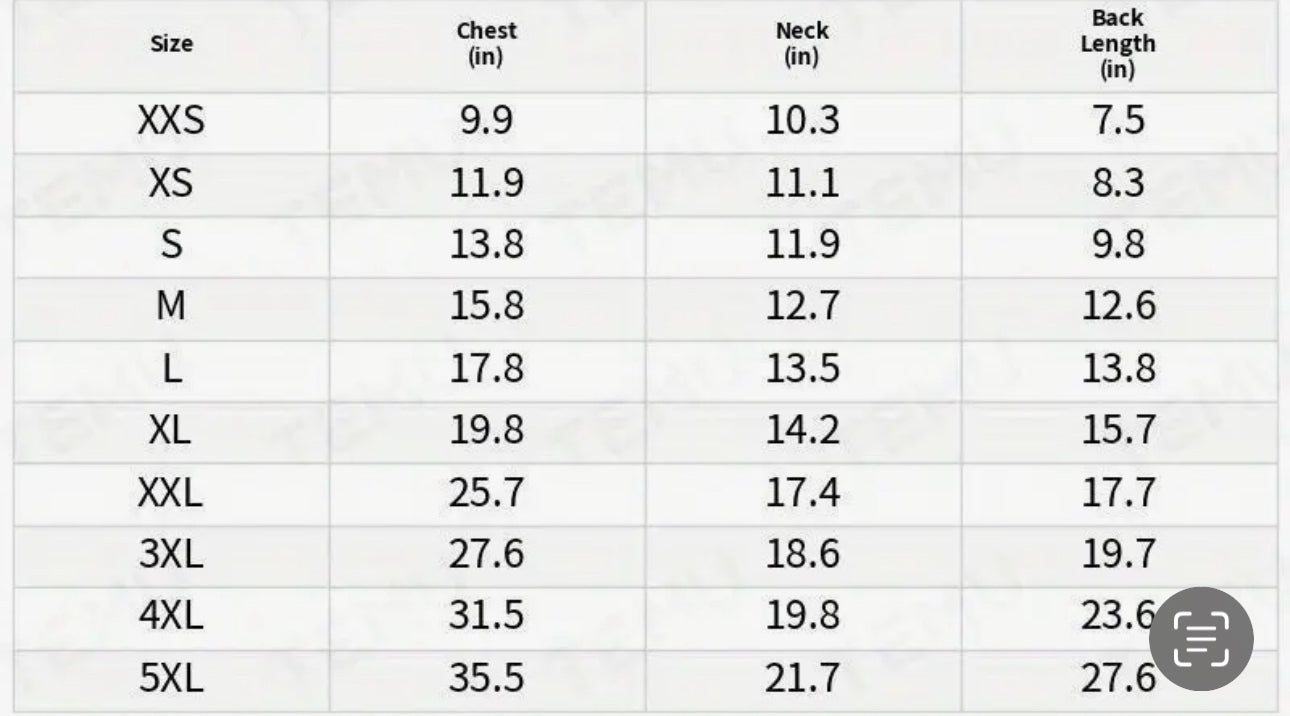Image resolution: width=1290 pixels, height=716 pixels.
Task: Select back length 17.7 for XXL
Action: 1117,492
